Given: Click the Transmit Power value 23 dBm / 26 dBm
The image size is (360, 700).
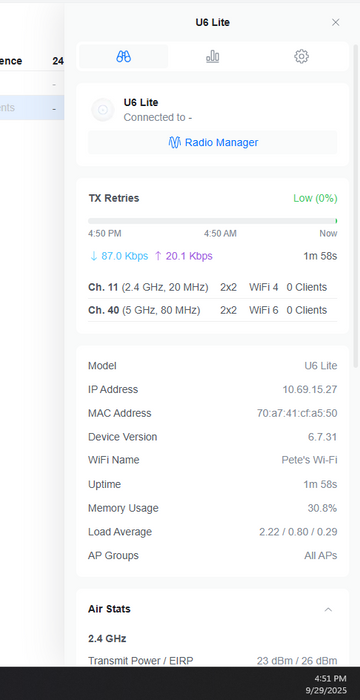Looking at the screenshot, I should pyautogui.click(x=297, y=661).
